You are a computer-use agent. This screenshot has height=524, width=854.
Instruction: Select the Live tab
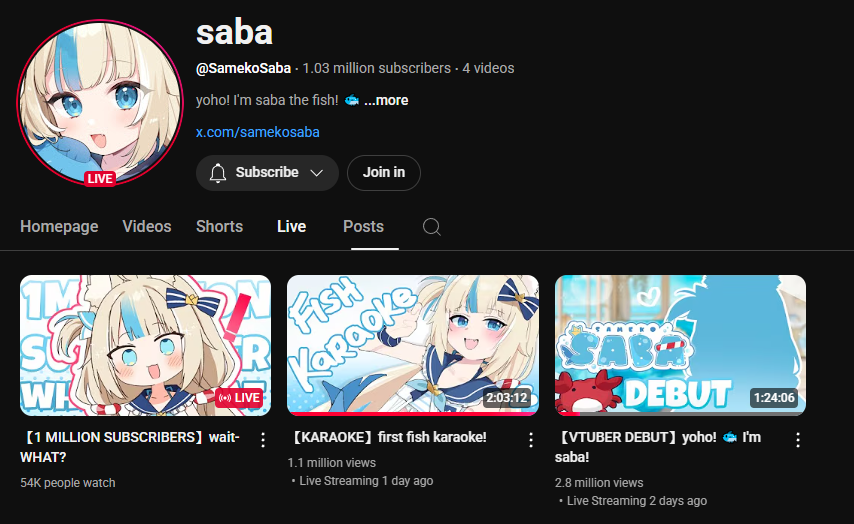[x=291, y=227]
